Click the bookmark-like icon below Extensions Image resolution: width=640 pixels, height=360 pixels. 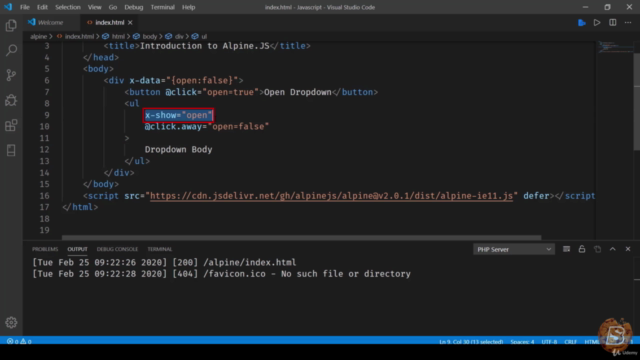tap(11, 150)
